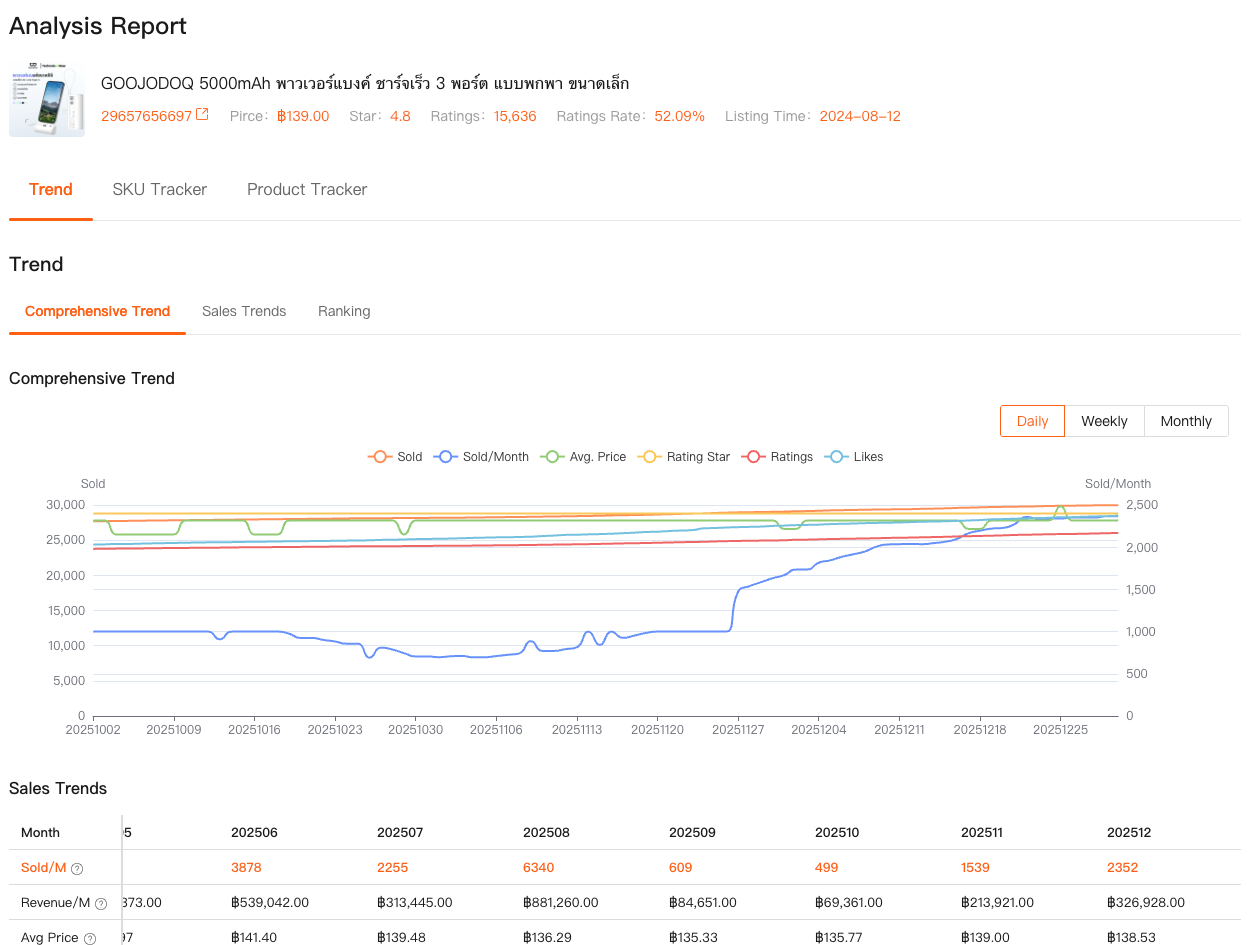Click the product ID 29657656697 link
Screen dimensions: 1248x945
(x=146, y=116)
